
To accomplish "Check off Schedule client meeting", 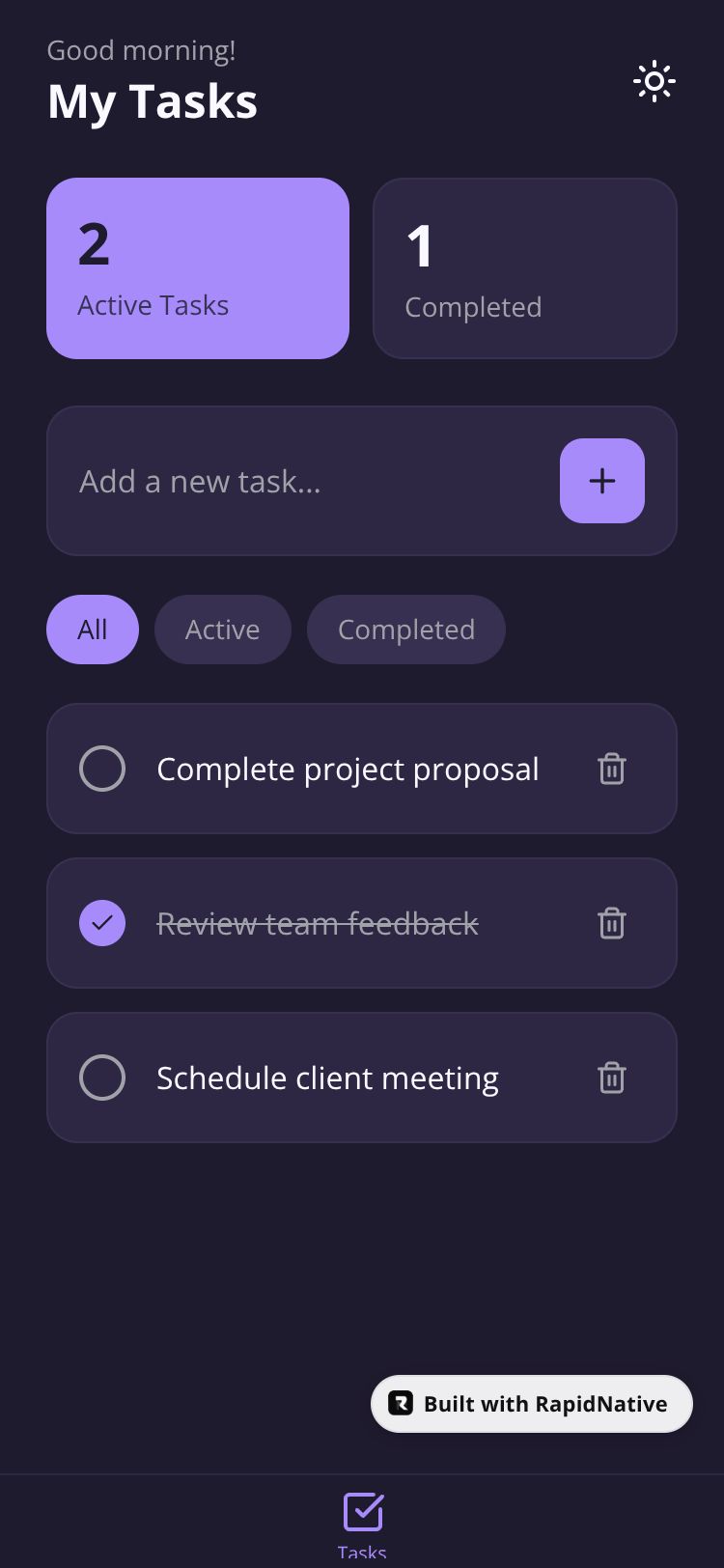I will [x=102, y=1078].
